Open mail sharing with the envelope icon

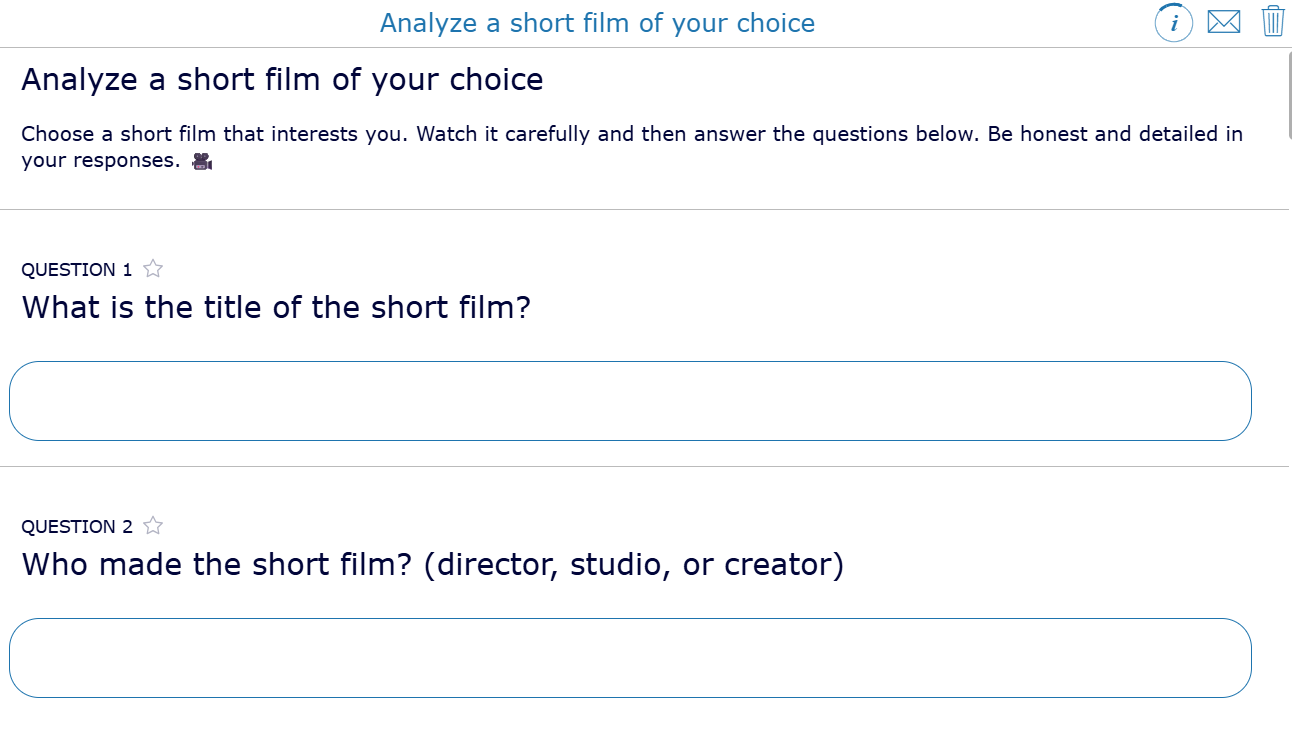pos(1223,22)
